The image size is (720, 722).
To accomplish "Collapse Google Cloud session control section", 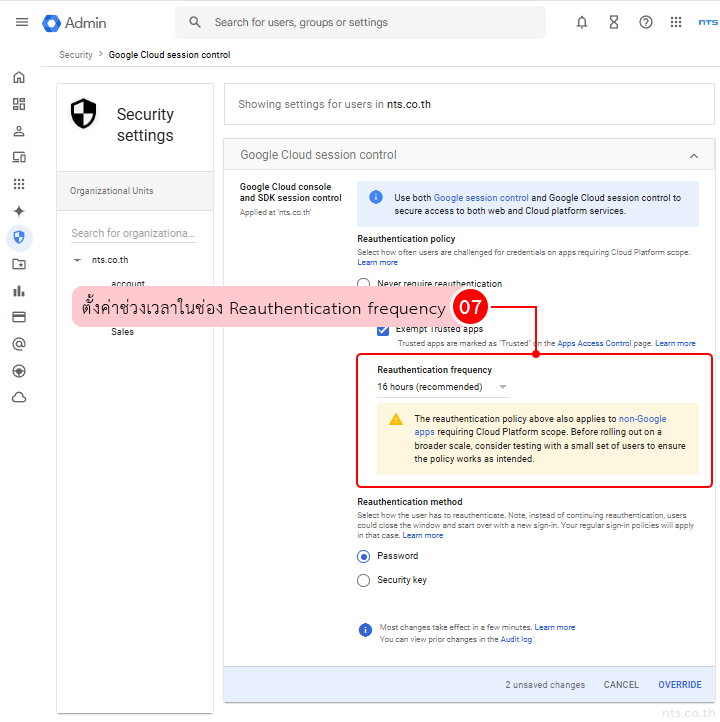I will (x=694, y=156).
